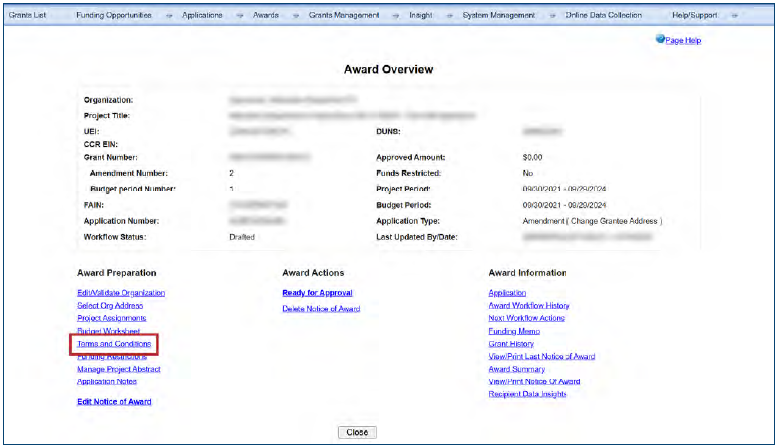The height and width of the screenshot is (447, 778).
Task: Open the Budget Worksheet link
Action: point(108,331)
